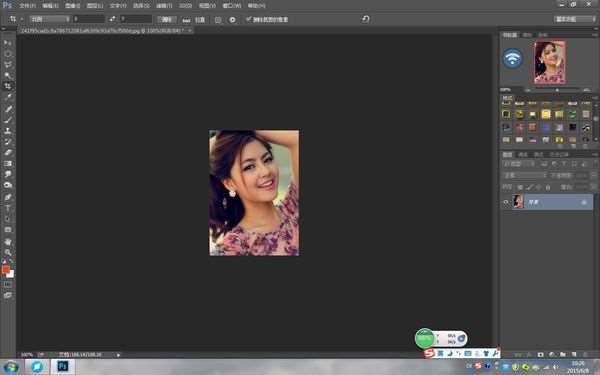Image resolution: width=600 pixels, height=375 pixels.
Task: Select the Dodge tool
Action: (x=8, y=185)
